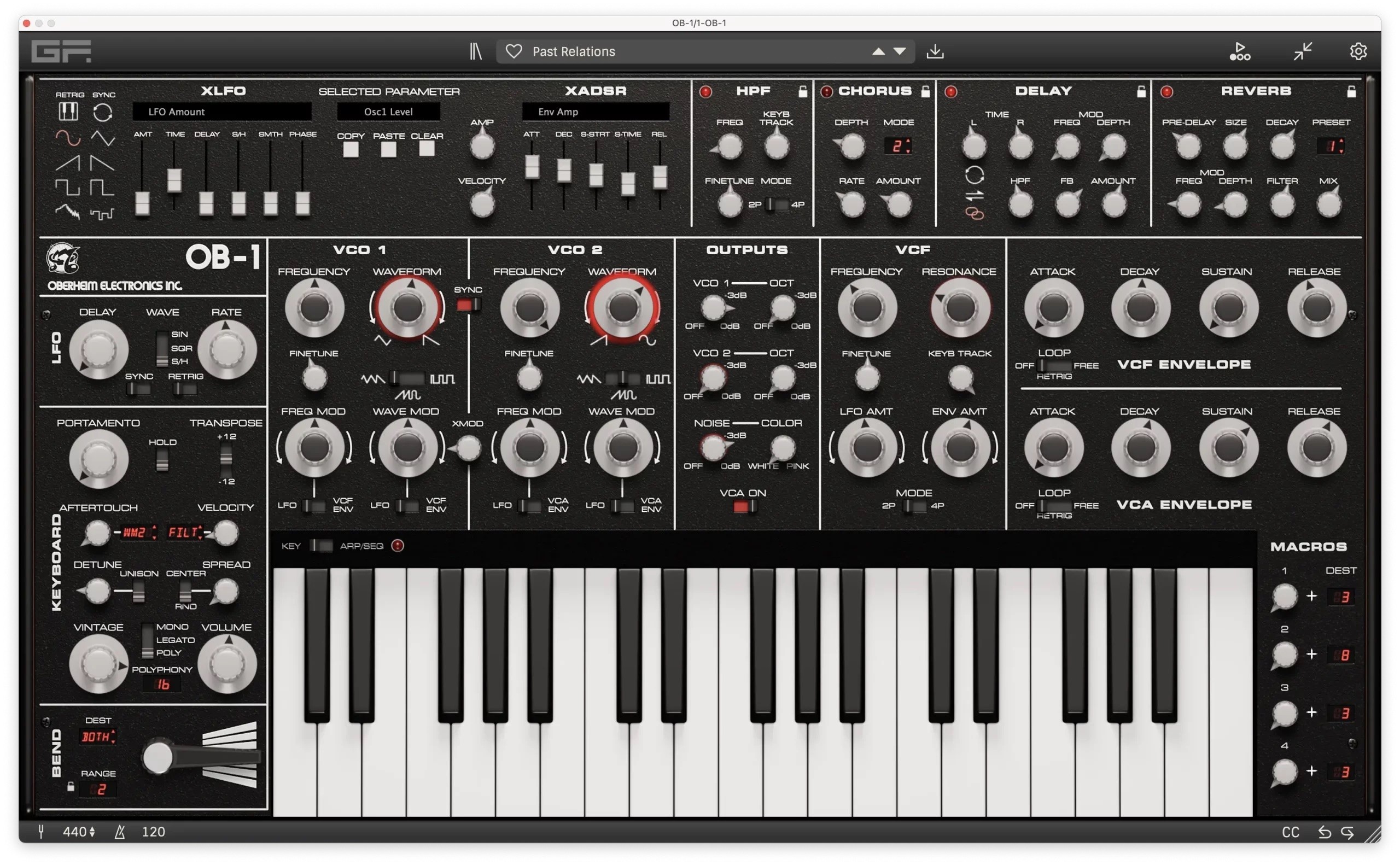This screenshot has width=1400, height=865.
Task: Select XLFO triangle waveform icon
Action: point(103,138)
